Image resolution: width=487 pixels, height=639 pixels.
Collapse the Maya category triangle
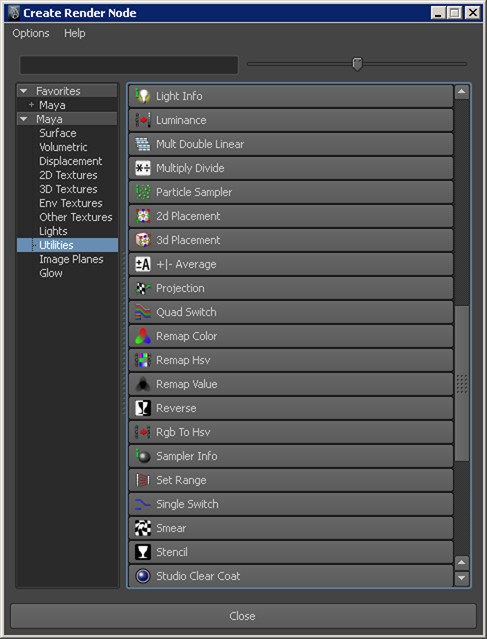[24, 119]
